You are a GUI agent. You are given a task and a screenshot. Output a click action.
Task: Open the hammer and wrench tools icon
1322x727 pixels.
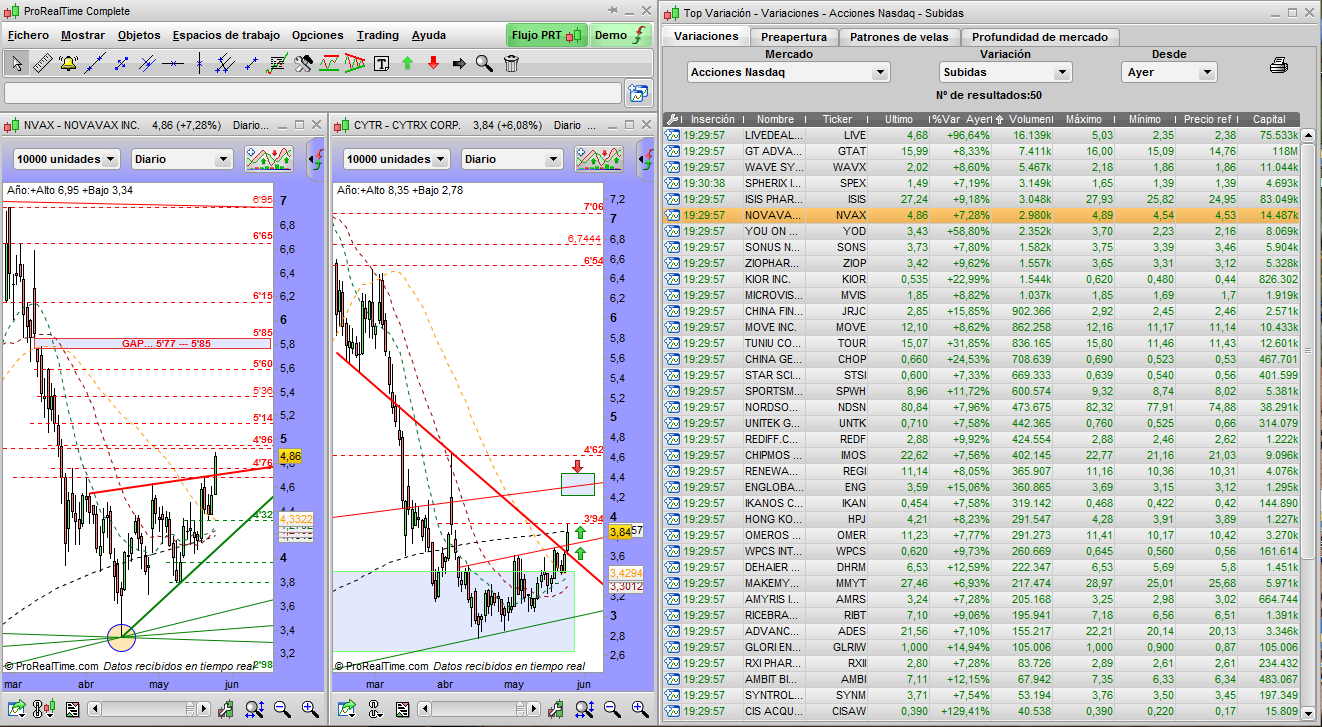tap(303, 64)
